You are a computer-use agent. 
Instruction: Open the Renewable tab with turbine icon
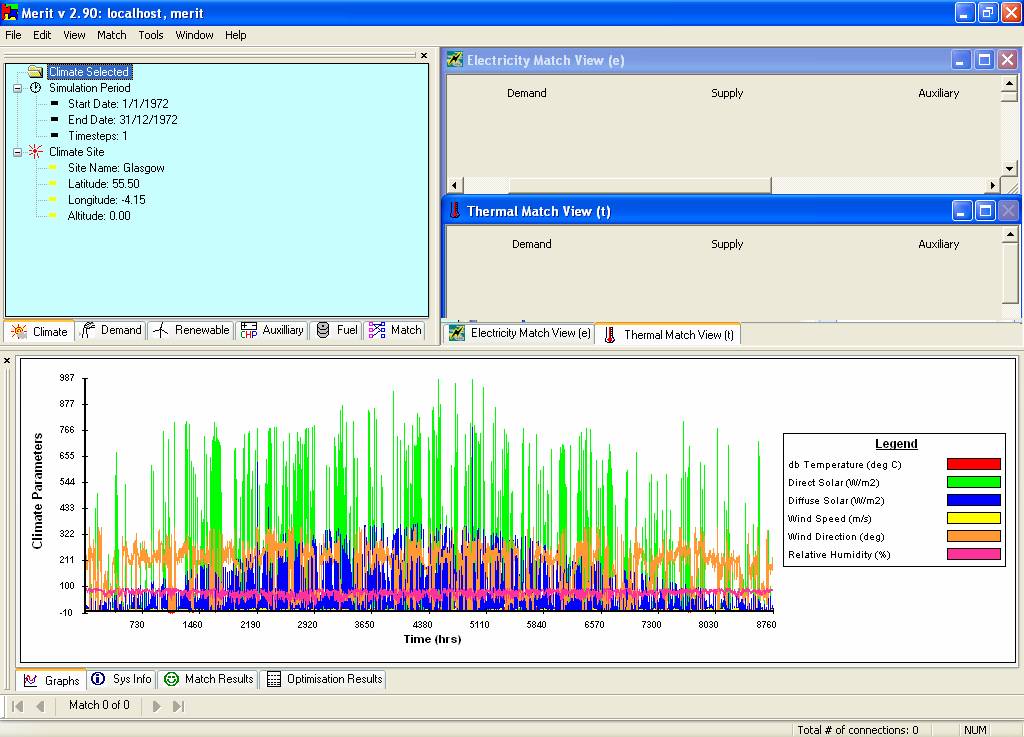[191, 330]
